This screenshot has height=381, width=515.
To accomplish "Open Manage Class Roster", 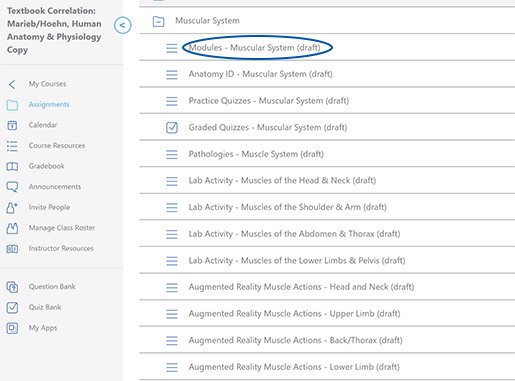I will 62,228.
